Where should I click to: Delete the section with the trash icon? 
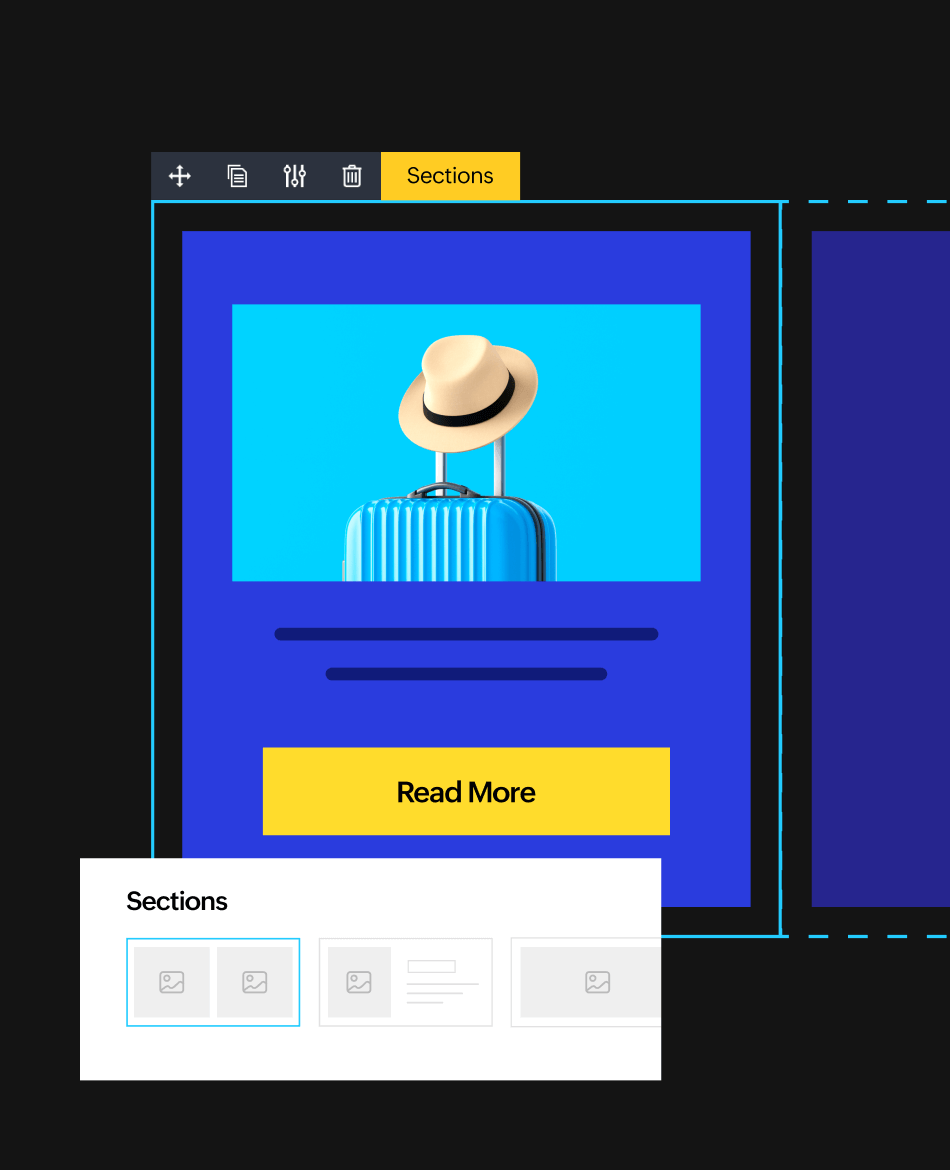(x=352, y=176)
